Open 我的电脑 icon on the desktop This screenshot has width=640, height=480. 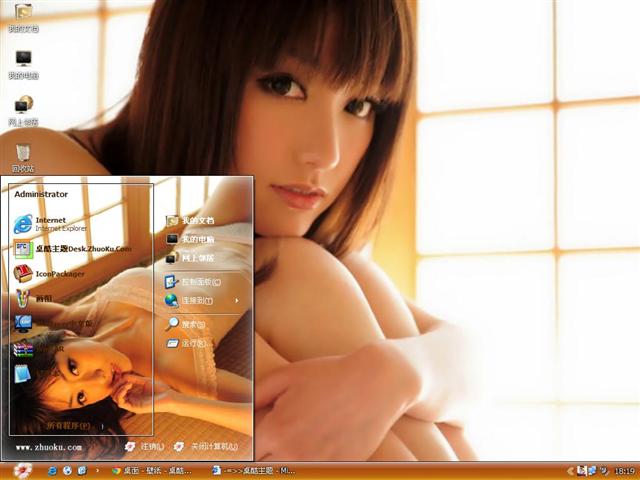click(23, 64)
